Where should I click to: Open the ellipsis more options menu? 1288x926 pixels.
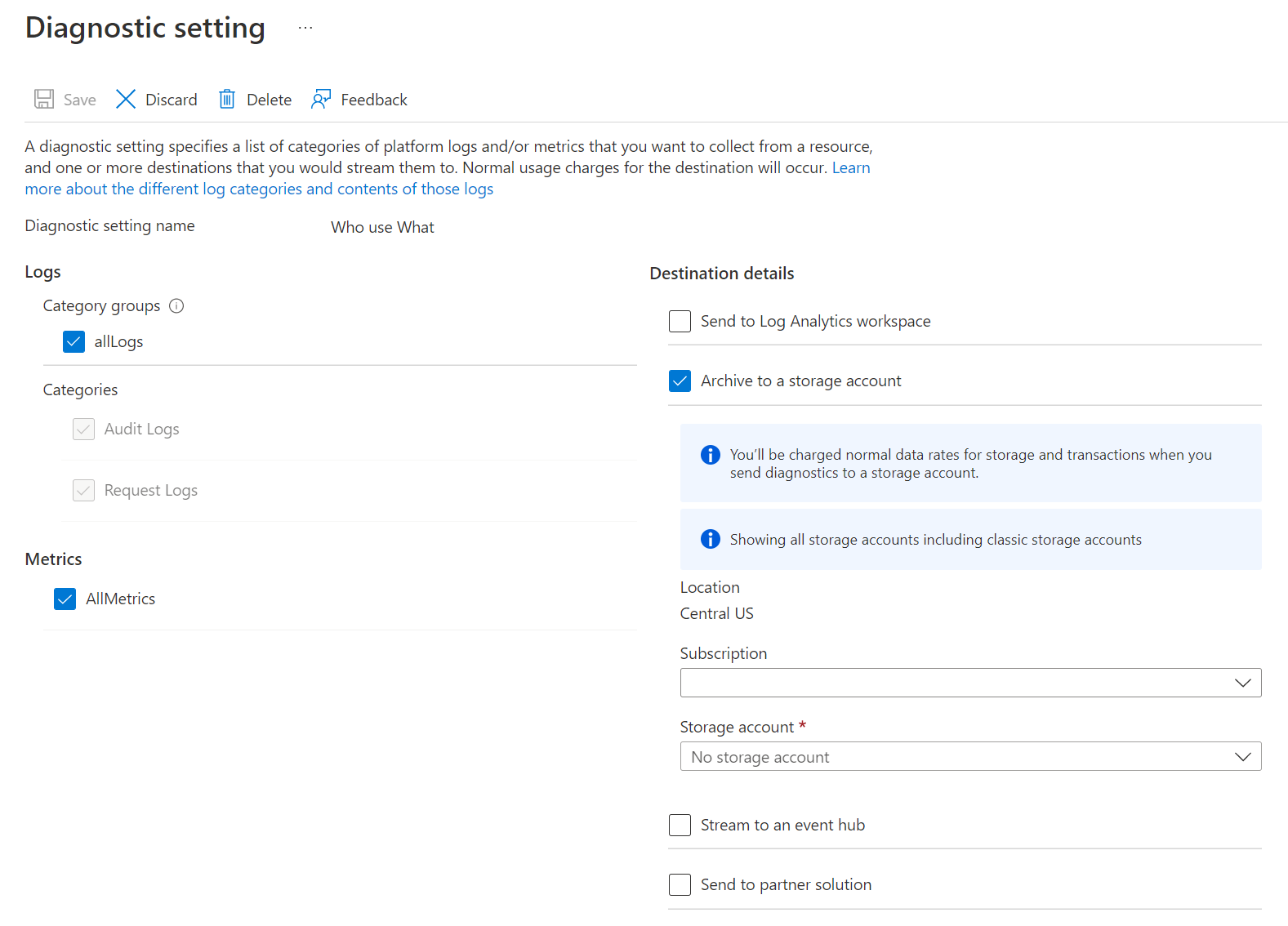(x=305, y=28)
